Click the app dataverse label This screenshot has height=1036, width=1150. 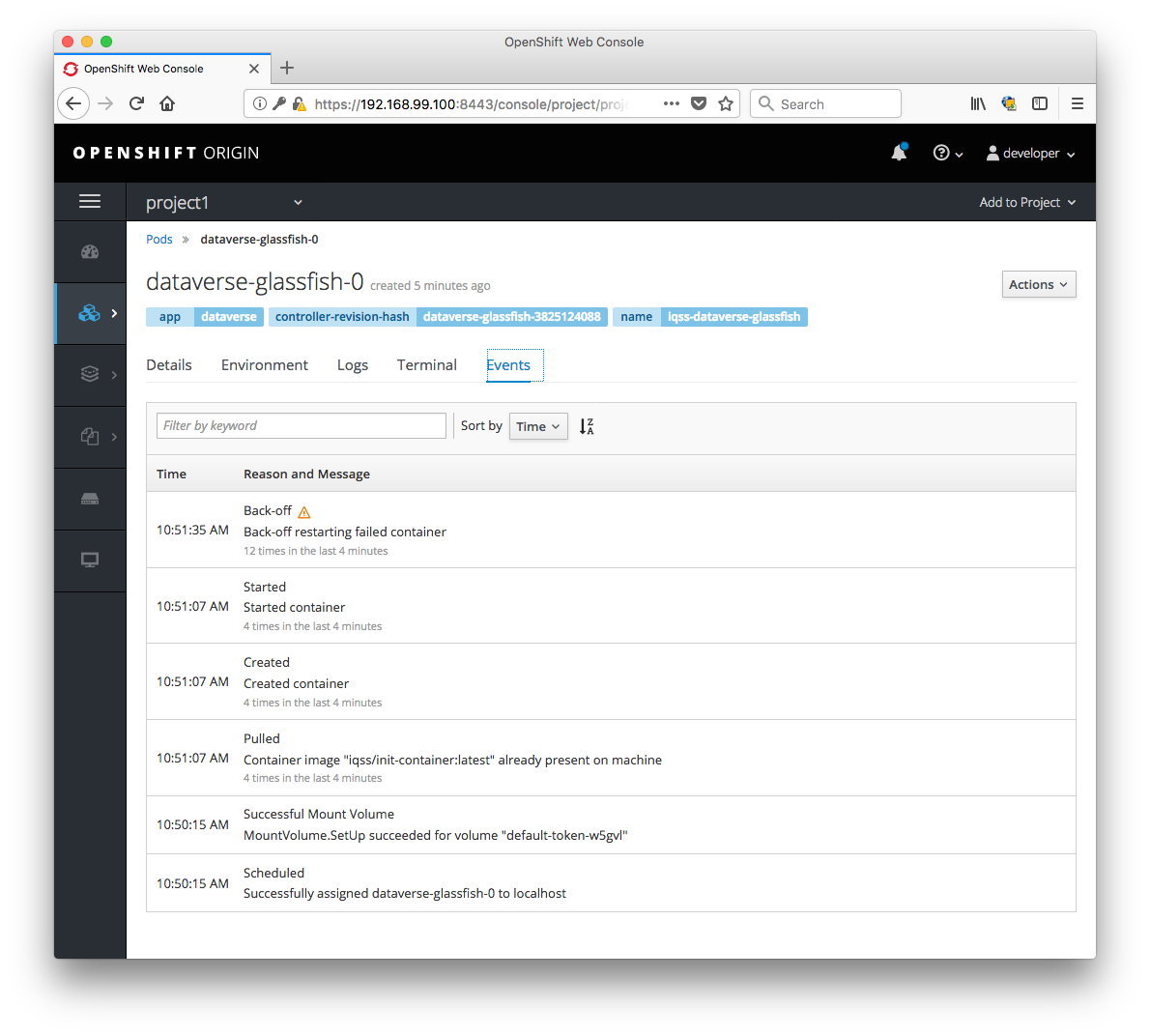[205, 317]
